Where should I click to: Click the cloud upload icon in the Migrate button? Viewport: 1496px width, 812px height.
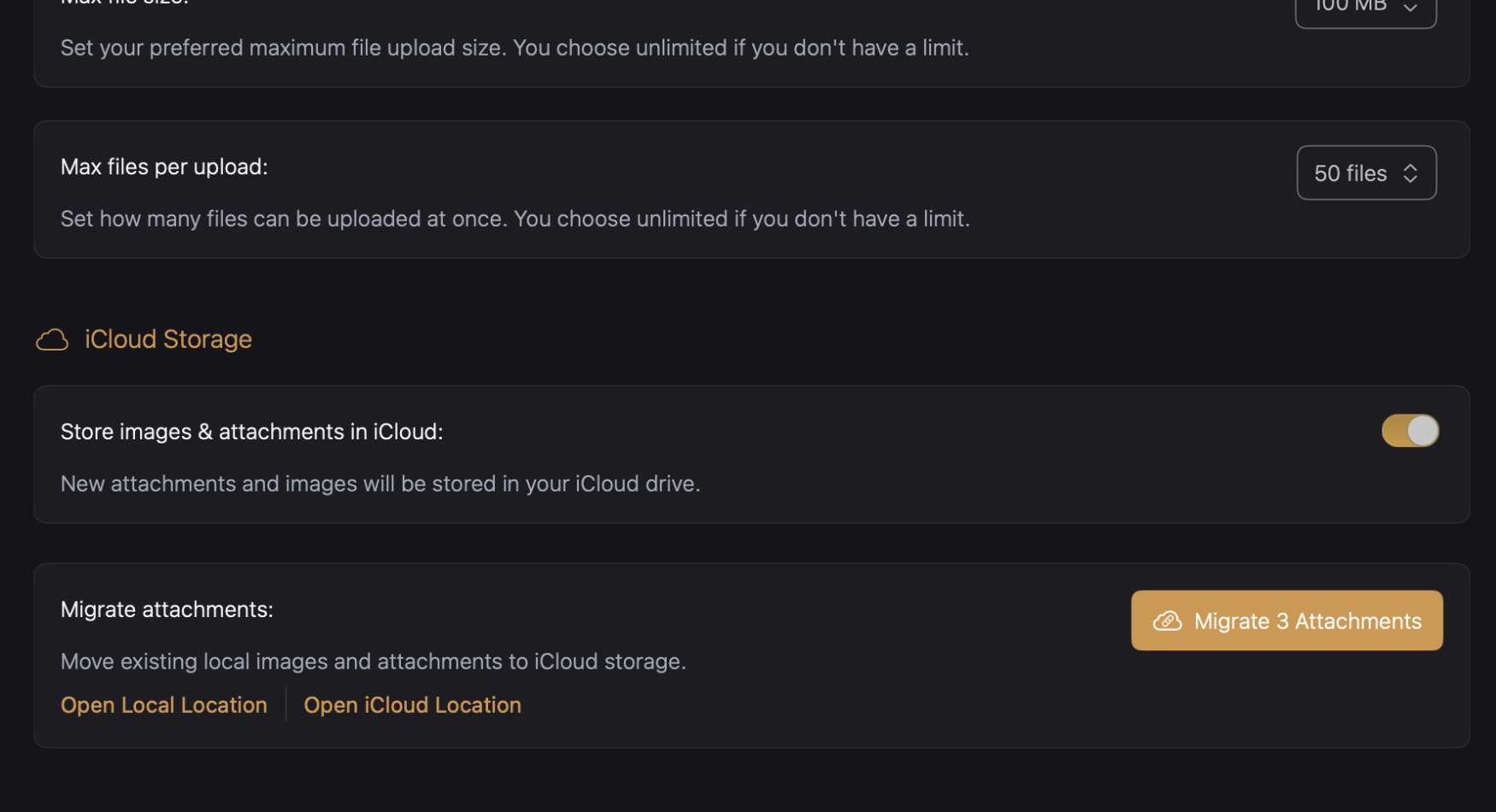pos(1168,621)
